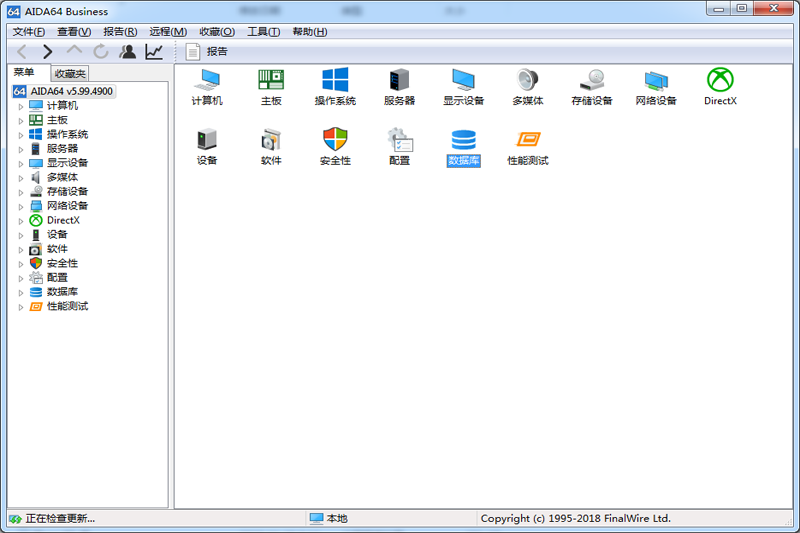Click the forward navigation arrow
This screenshot has width=800, height=533.
[x=47, y=51]
